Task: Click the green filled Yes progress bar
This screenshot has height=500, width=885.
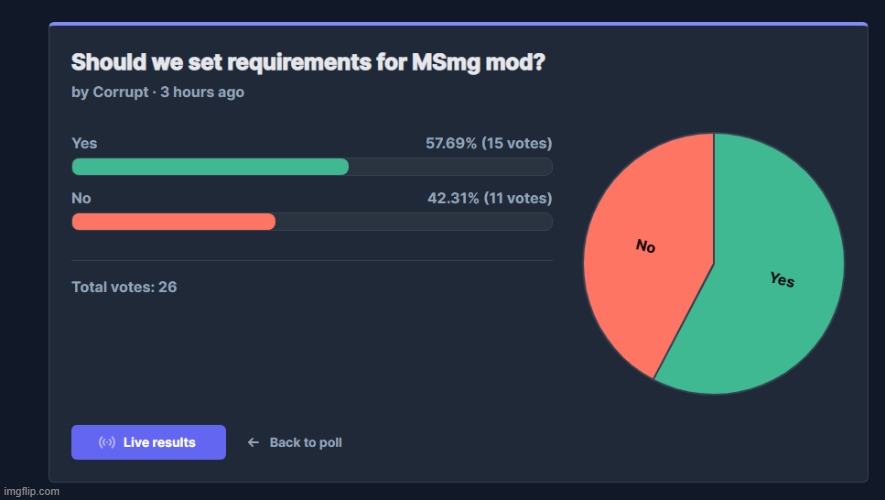Action: click(x=210, y=166)
